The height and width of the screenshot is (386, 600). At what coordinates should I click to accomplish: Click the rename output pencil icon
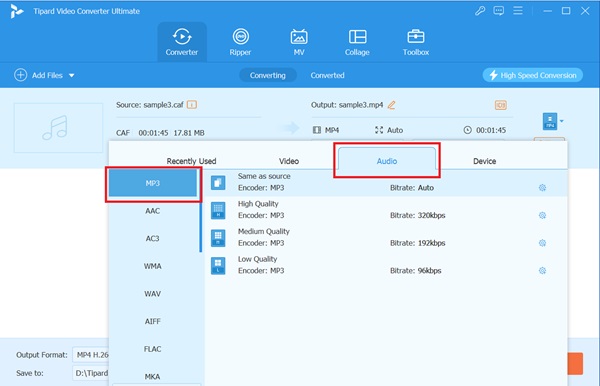click(x=391, y=105)
